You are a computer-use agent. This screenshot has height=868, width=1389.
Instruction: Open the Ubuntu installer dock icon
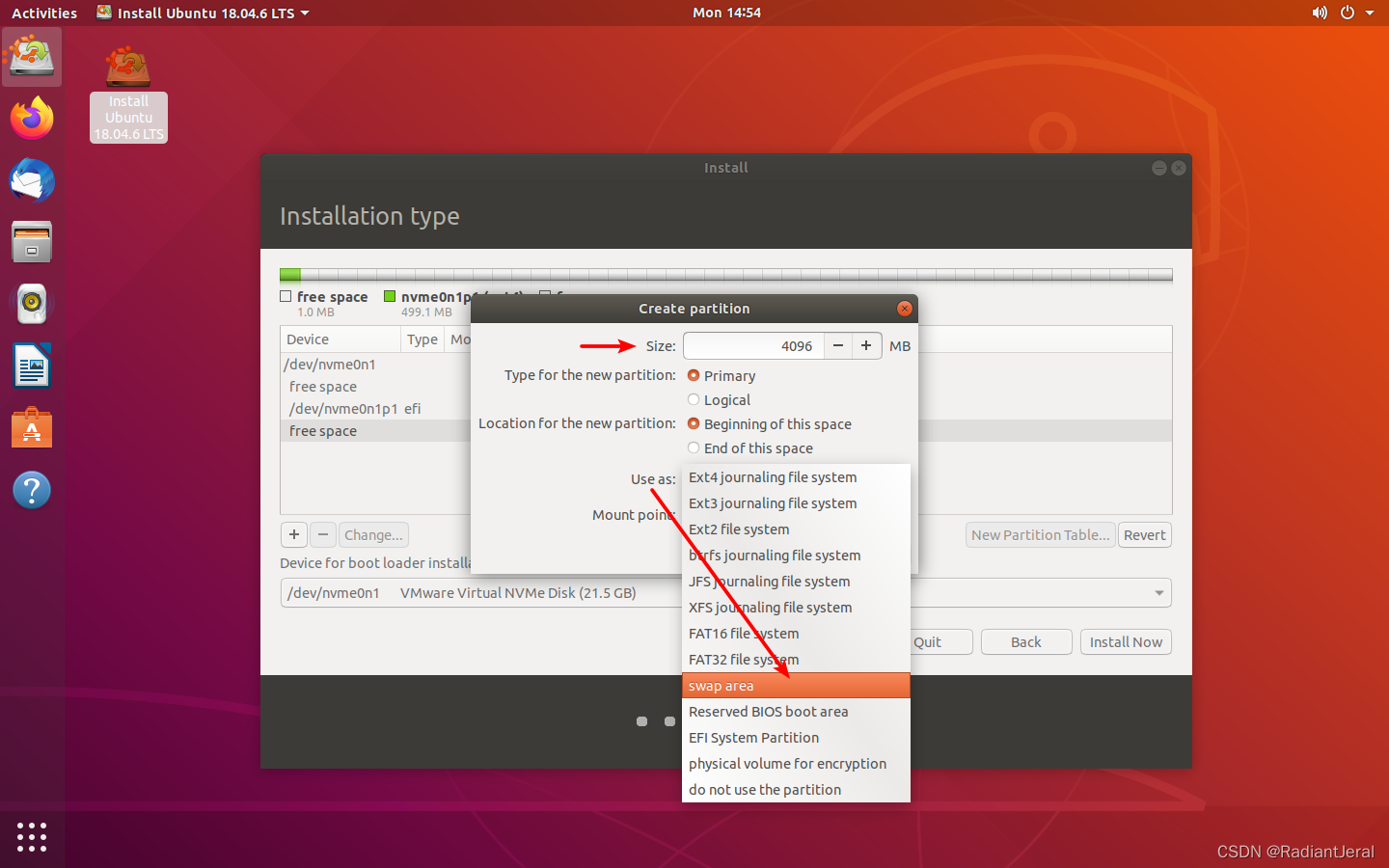[32, 57]
